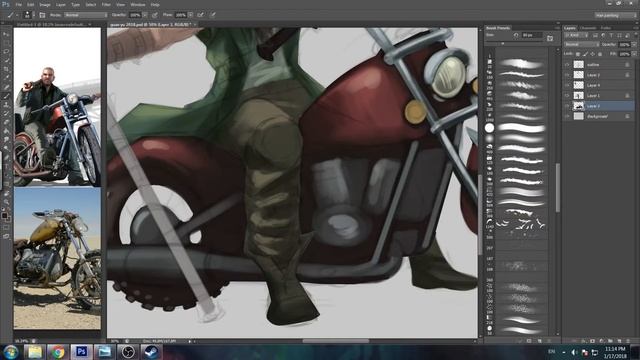The width and height of the screenshot is (640, 360).
Task: Select the Eyedropper tool
Action: [6, 78]
